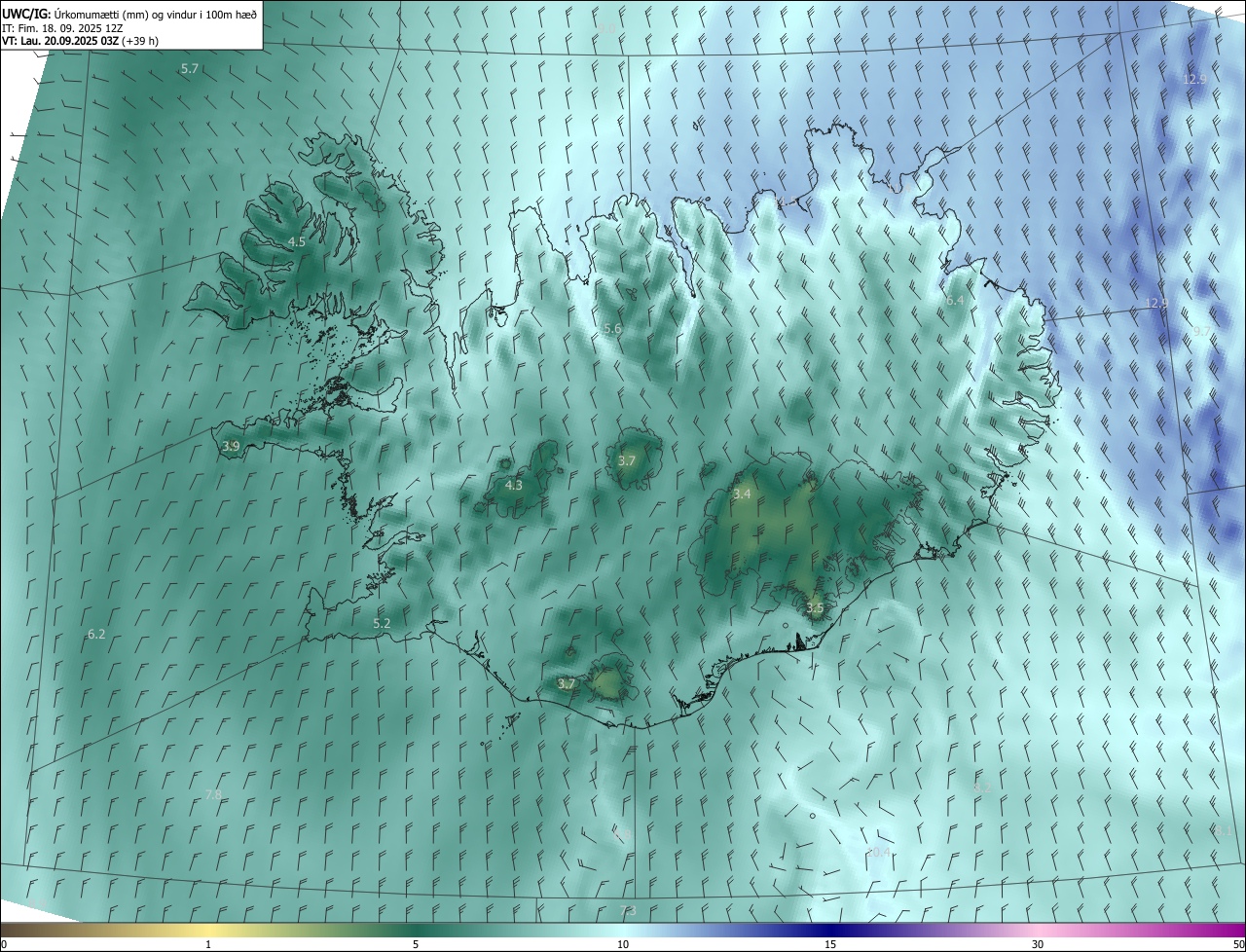Pick the dark navy colour above tick 15

click(x=830, y=930)
